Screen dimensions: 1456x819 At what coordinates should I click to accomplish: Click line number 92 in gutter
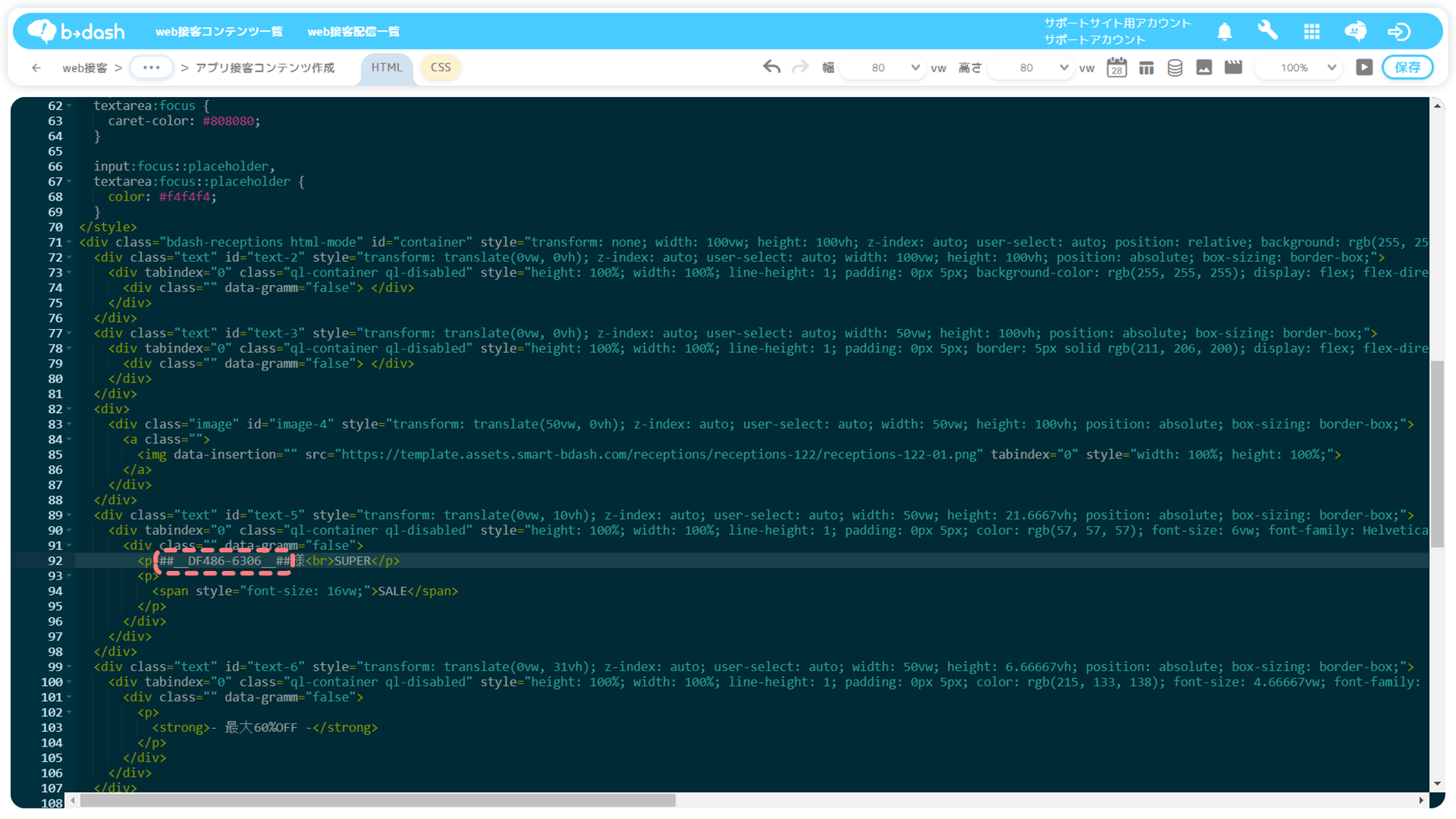(x=55, y=561)
